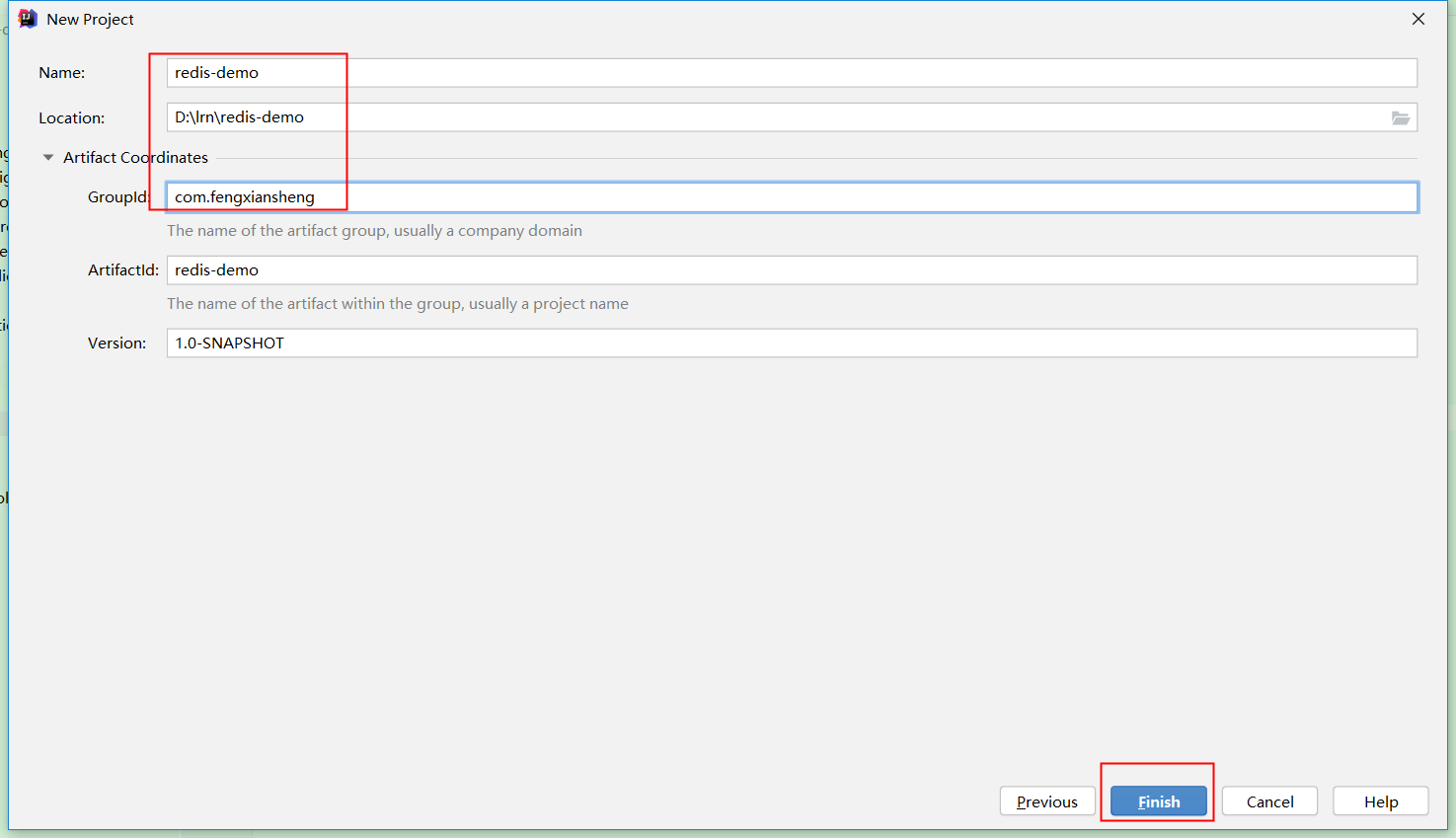This screenshot has height=838, width=1456.
Task: Click the Version field showing 1.0-SNAPSHOT
Action: pyautogui.click(x=792, y=343)
